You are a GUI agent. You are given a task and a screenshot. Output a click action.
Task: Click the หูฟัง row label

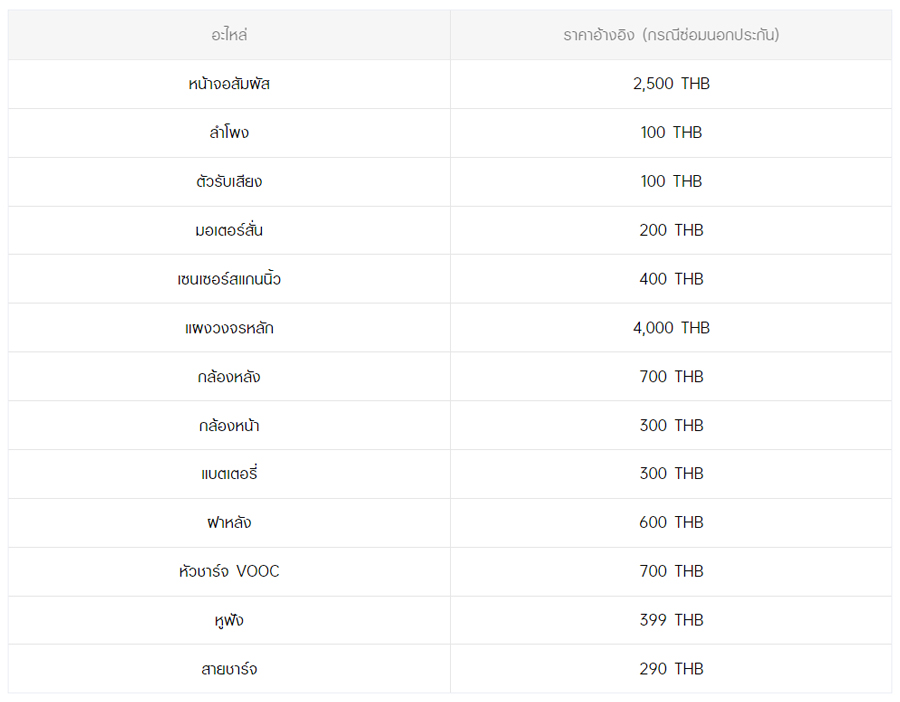pyautogui.click(x=229, y=620)
